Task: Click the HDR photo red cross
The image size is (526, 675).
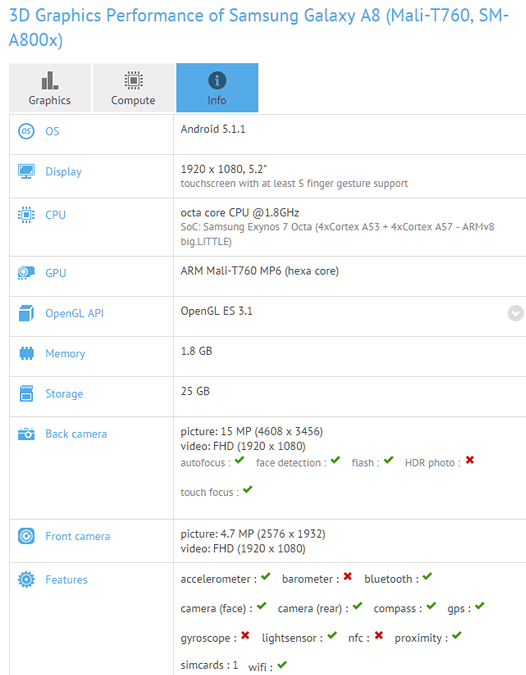Action: (x=470, y=460)
